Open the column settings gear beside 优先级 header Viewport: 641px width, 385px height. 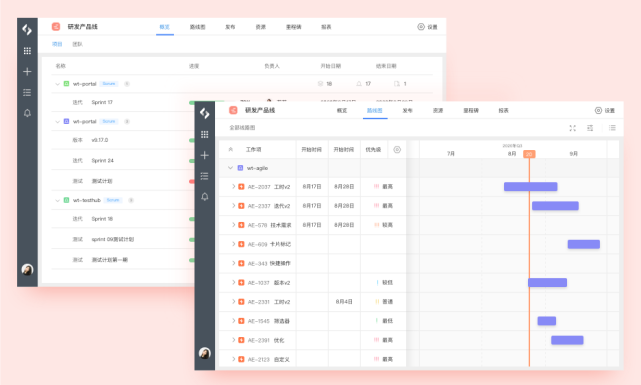tap(397, 150)
